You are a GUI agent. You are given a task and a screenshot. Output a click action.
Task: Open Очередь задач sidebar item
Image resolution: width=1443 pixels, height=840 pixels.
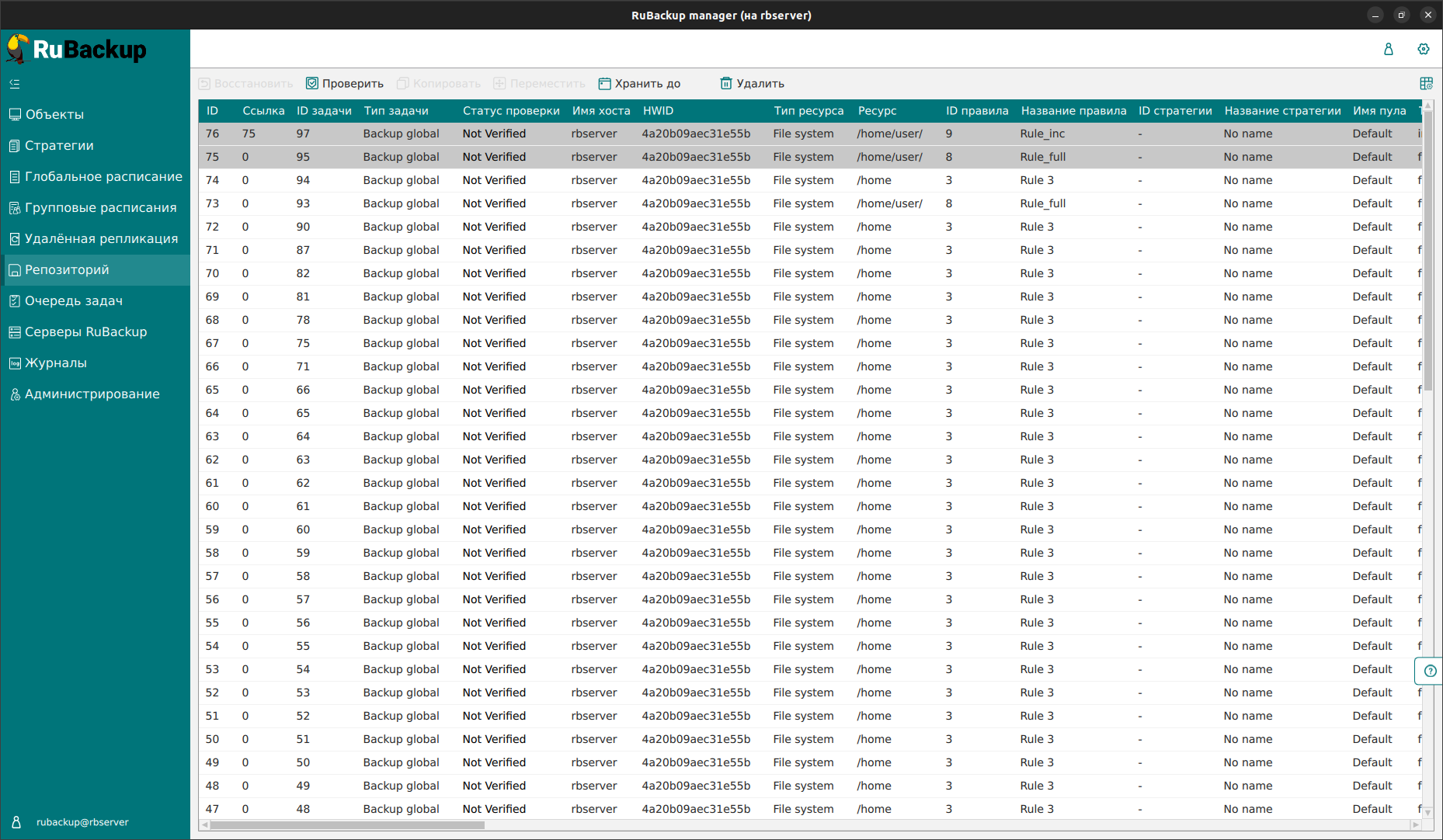[74, 301]
